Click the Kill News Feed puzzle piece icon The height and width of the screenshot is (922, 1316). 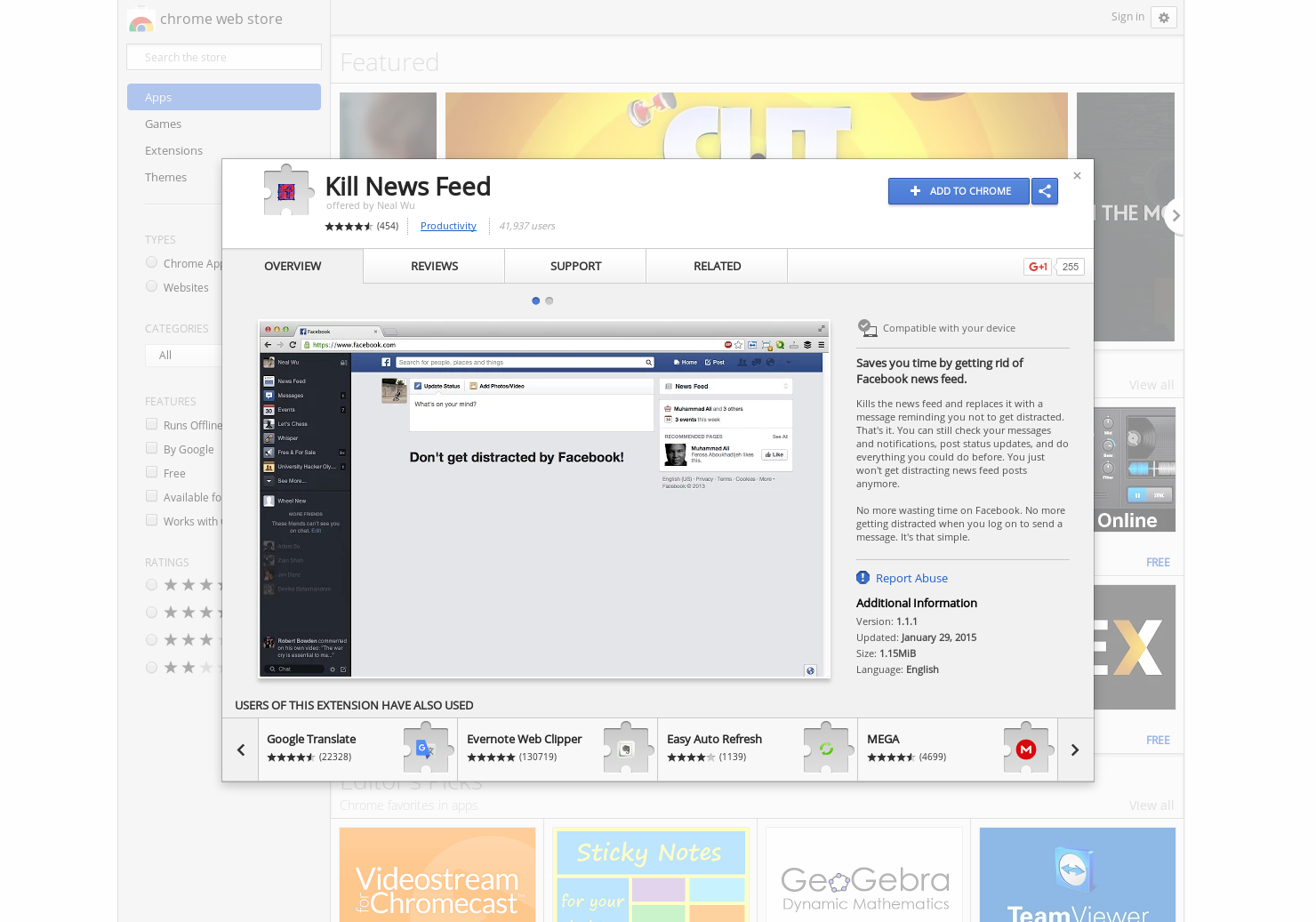coord(286,189)
